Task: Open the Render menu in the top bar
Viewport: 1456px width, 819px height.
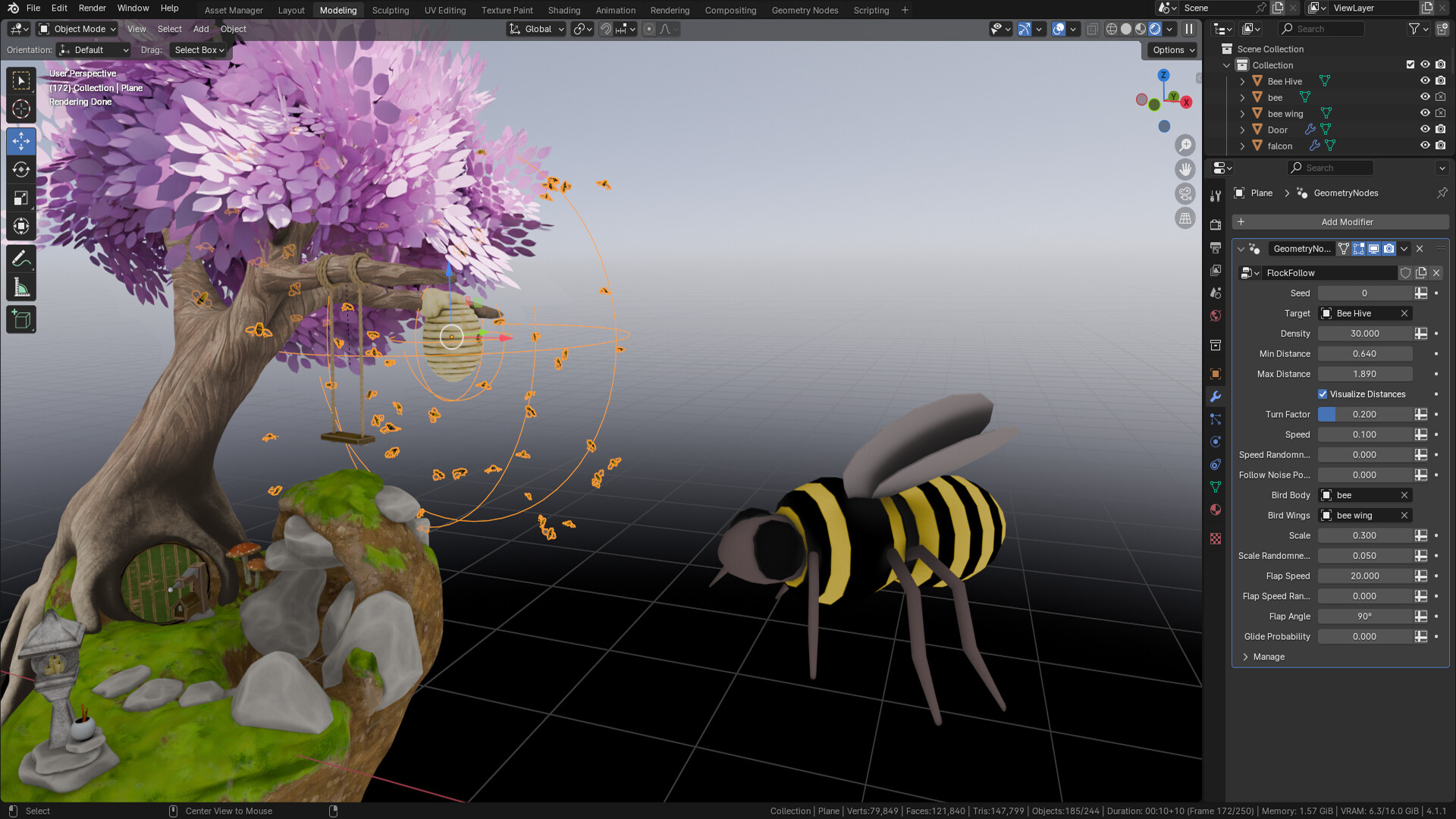Action: [x=92, y=8]
